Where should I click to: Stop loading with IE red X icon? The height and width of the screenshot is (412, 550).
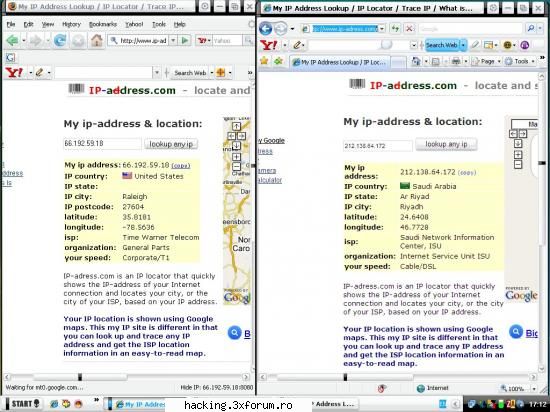point(409,29)
